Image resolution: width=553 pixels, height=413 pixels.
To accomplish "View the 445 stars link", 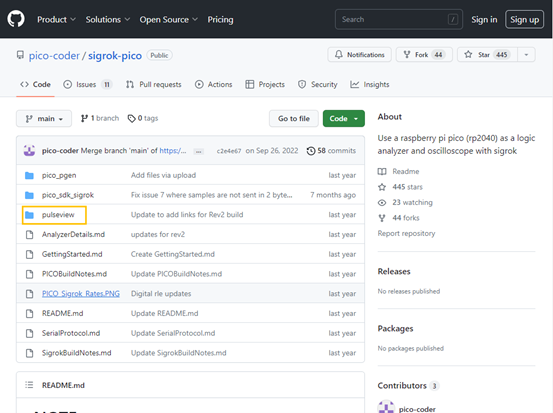I will [400, 187].
